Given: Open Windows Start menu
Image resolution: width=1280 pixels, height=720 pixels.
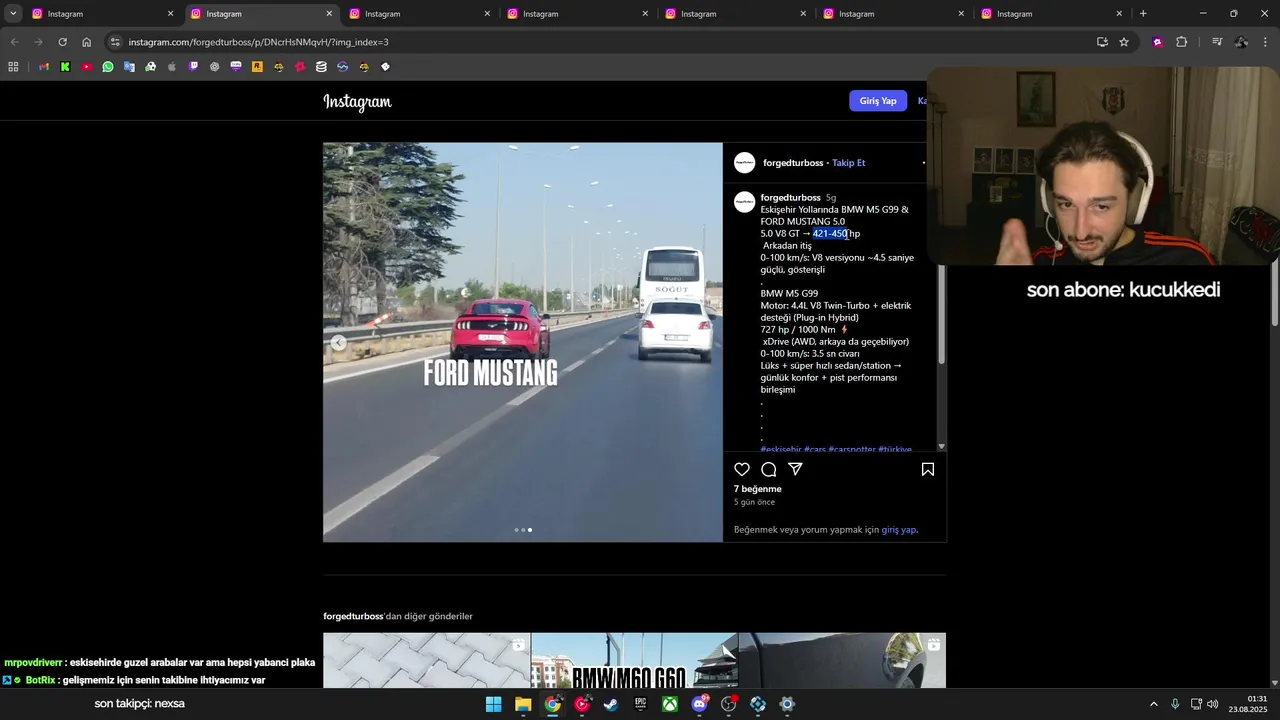Looking at the screenshot, I should point(493,704).
